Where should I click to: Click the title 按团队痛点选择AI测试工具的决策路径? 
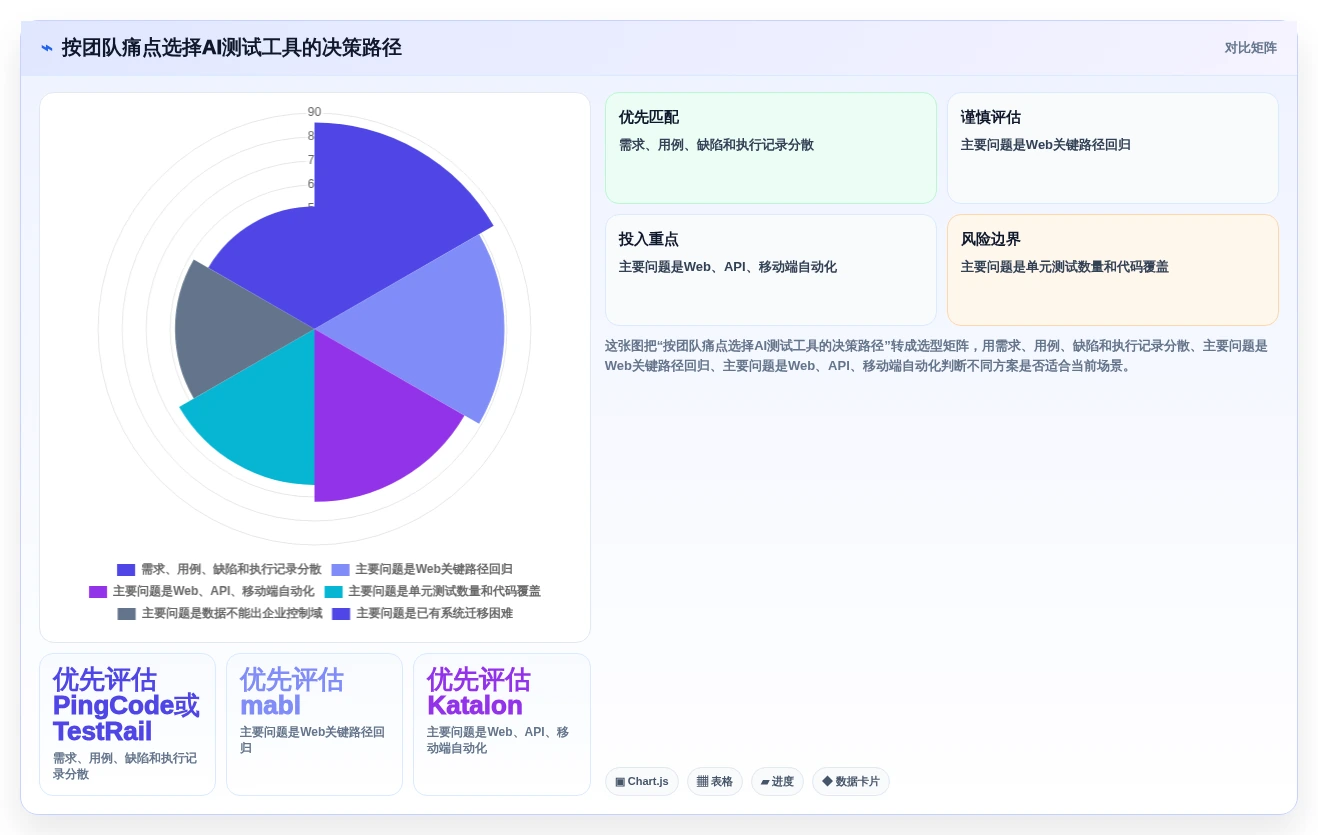point(232,48)
